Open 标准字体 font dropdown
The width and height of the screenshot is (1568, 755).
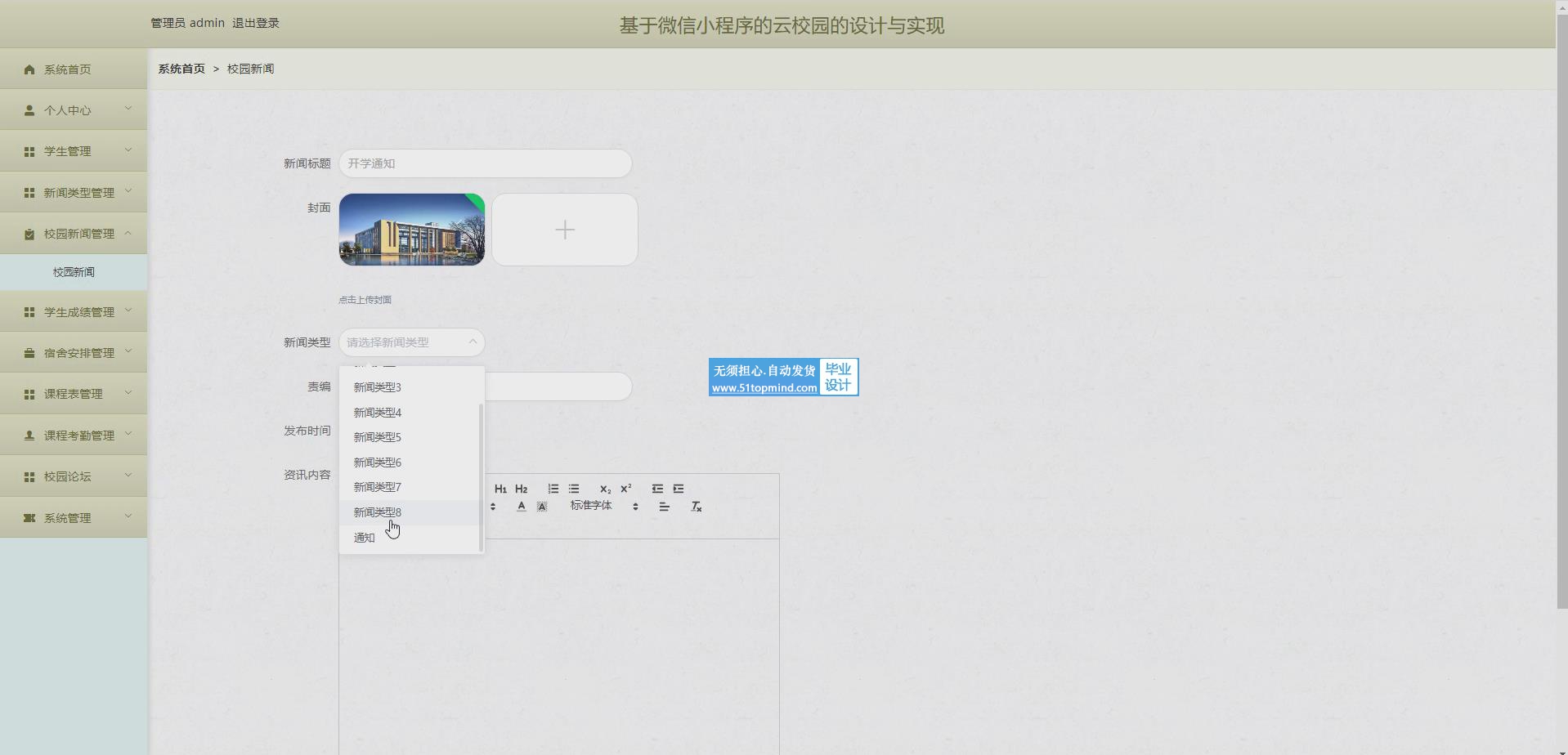coord(604,506)
